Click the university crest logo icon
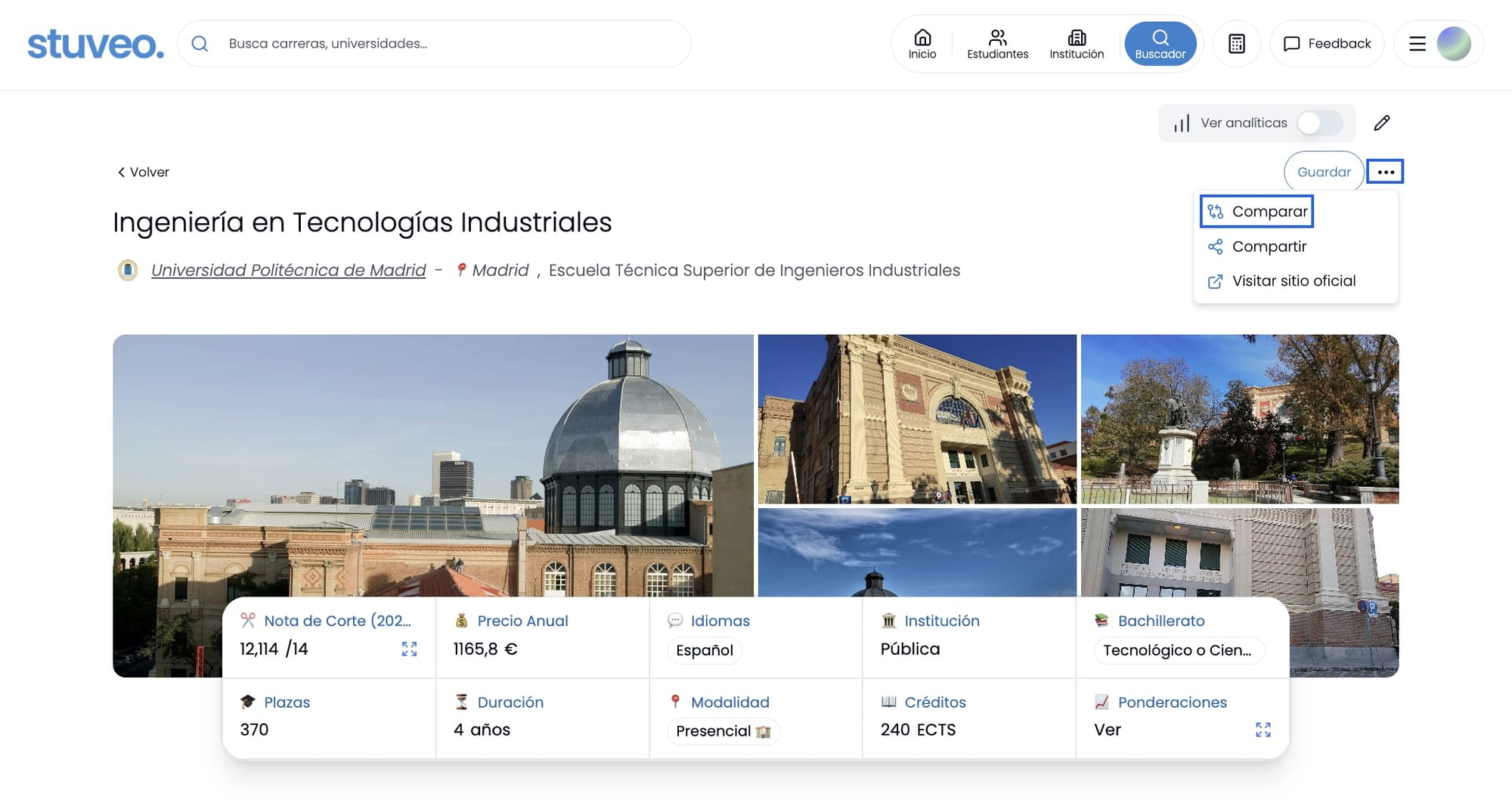Image resolution: width=1512 pixels, height=812 pixels. 128,270
